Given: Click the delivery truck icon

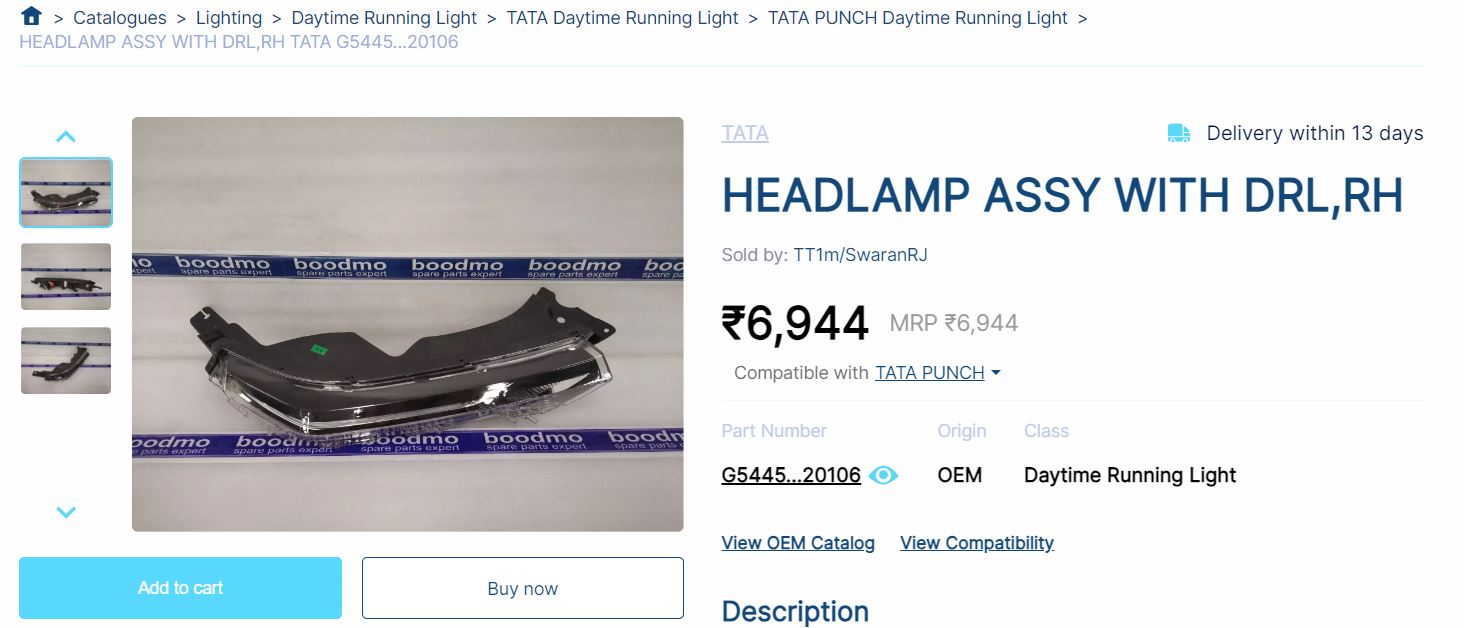Looking at the screenshot, I should click(1179, 133).
